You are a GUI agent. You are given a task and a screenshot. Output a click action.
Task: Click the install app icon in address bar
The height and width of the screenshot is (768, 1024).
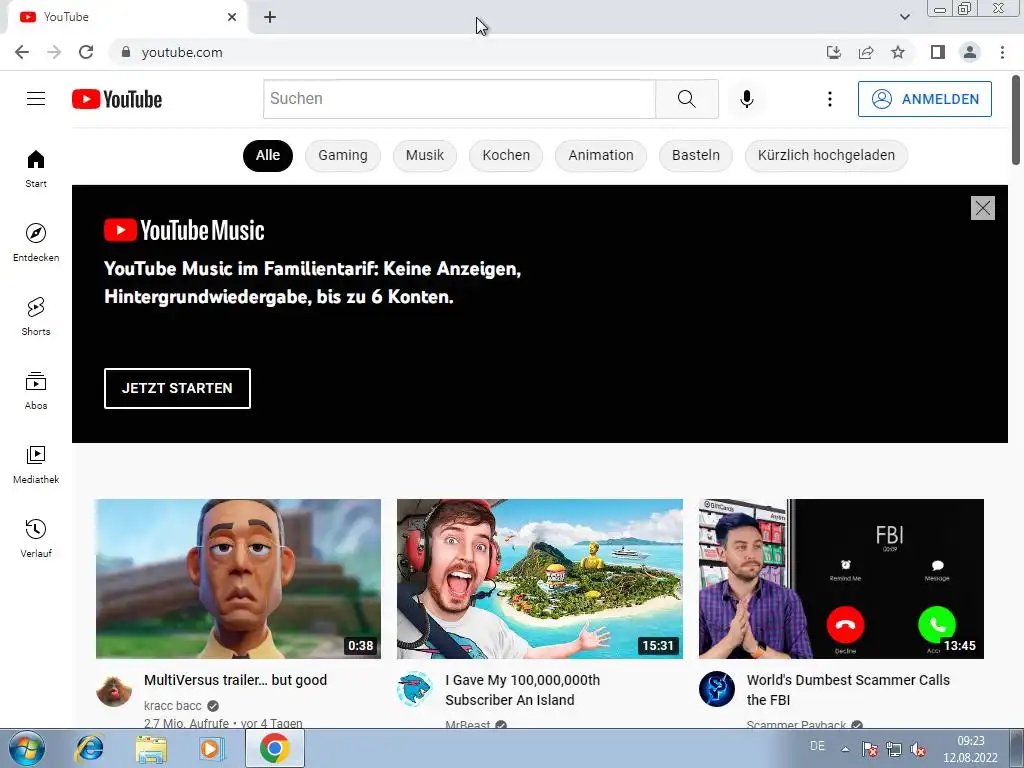(x=833, y=52)
